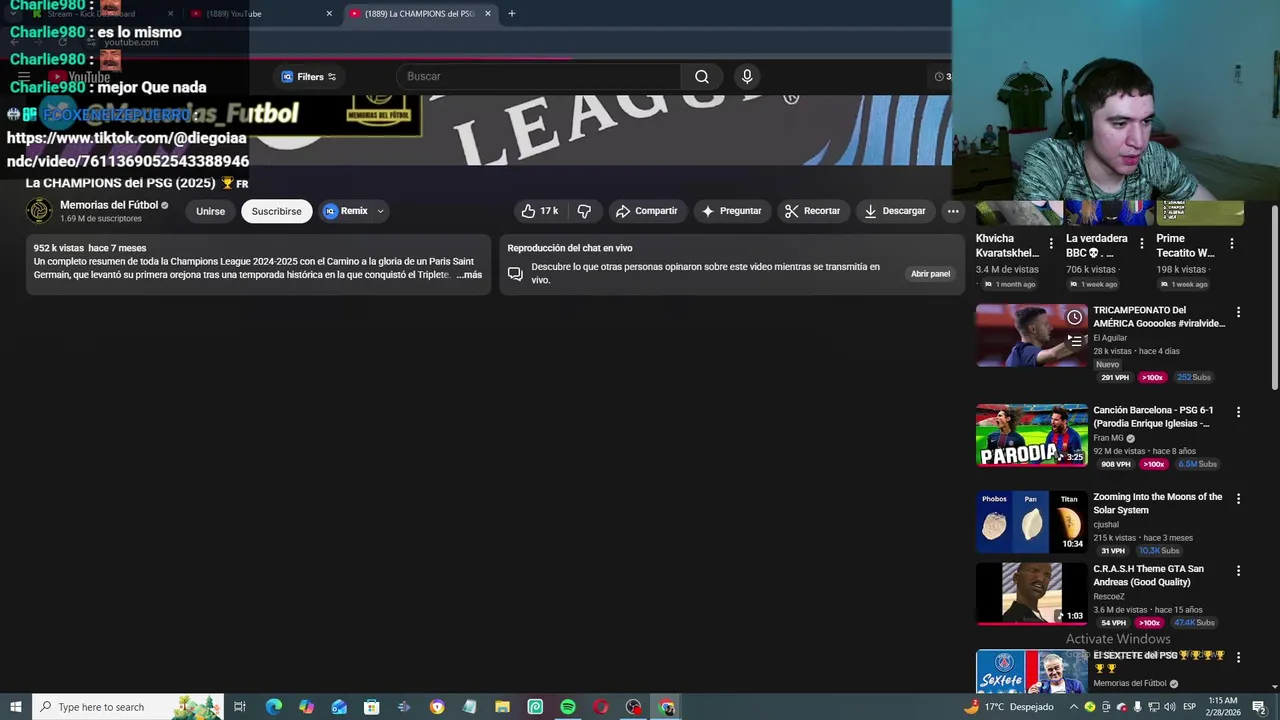1280x720 pixels.
Task: Open Microsoft Store taskbar icon
Action: click(371, 707)
